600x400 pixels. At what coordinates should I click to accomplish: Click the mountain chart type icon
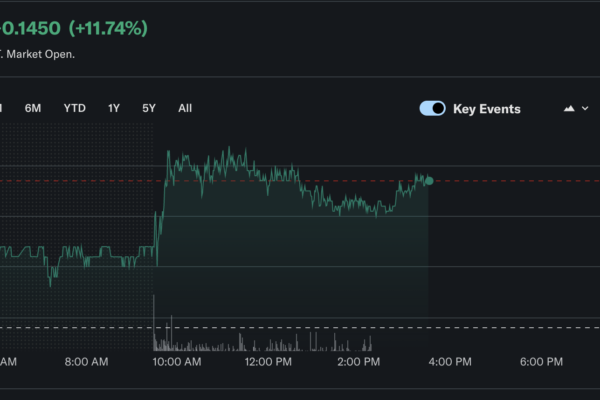pyautogui.click(x=569, y=109)
